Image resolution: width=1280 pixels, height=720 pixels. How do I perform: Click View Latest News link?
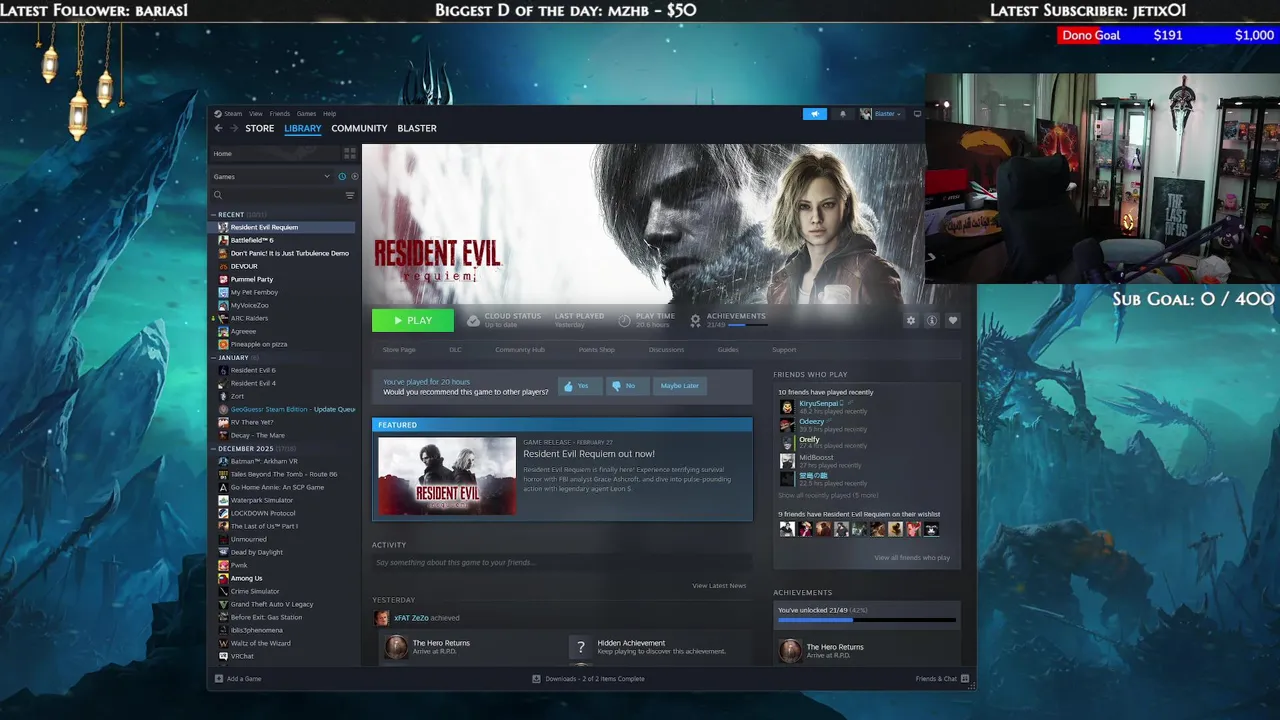719,586
